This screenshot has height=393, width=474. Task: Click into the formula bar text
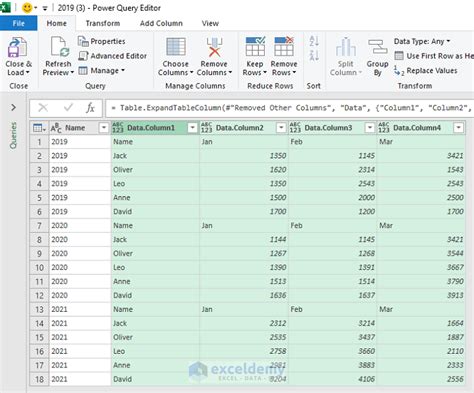[x=289, y=108]
